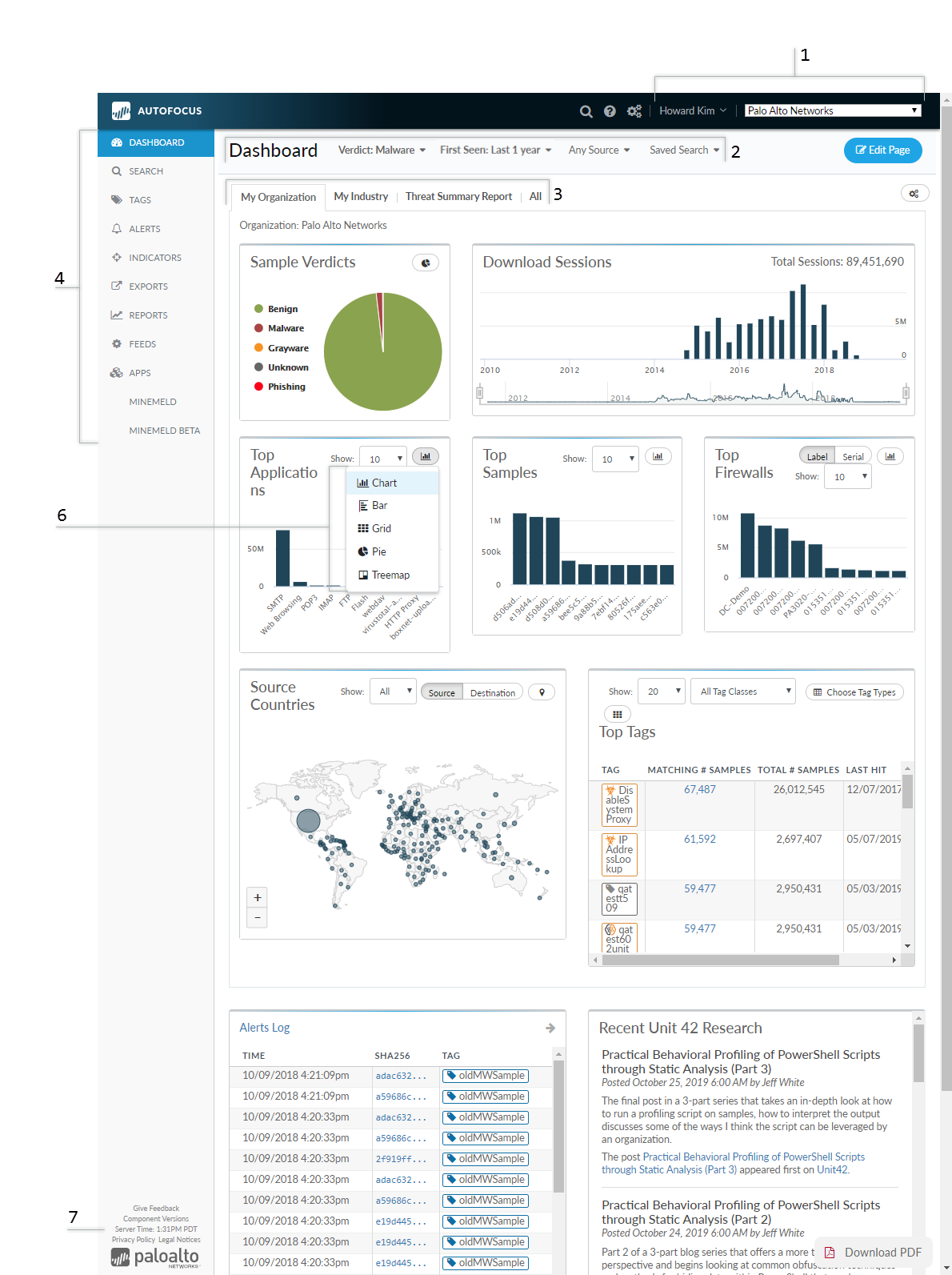Toggle Top Firewalls to Serial view
This screenshot has width=952, height=1275.
[853, 456]
